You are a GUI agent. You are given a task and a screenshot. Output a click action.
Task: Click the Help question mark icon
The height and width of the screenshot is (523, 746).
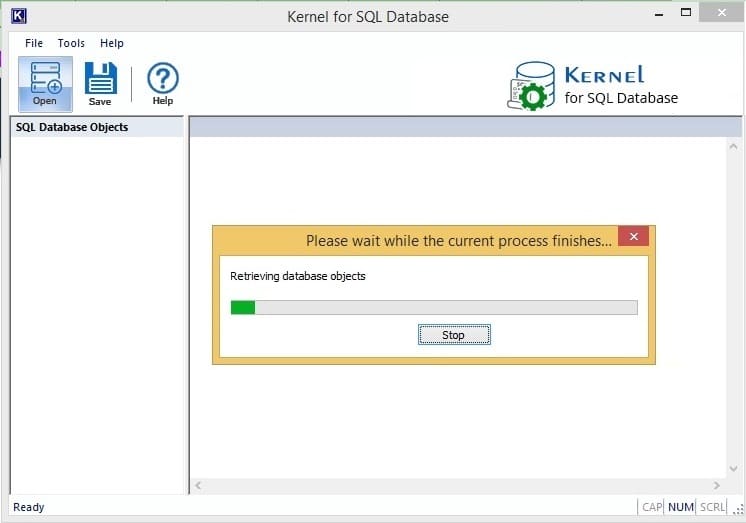tap(163, 84)
